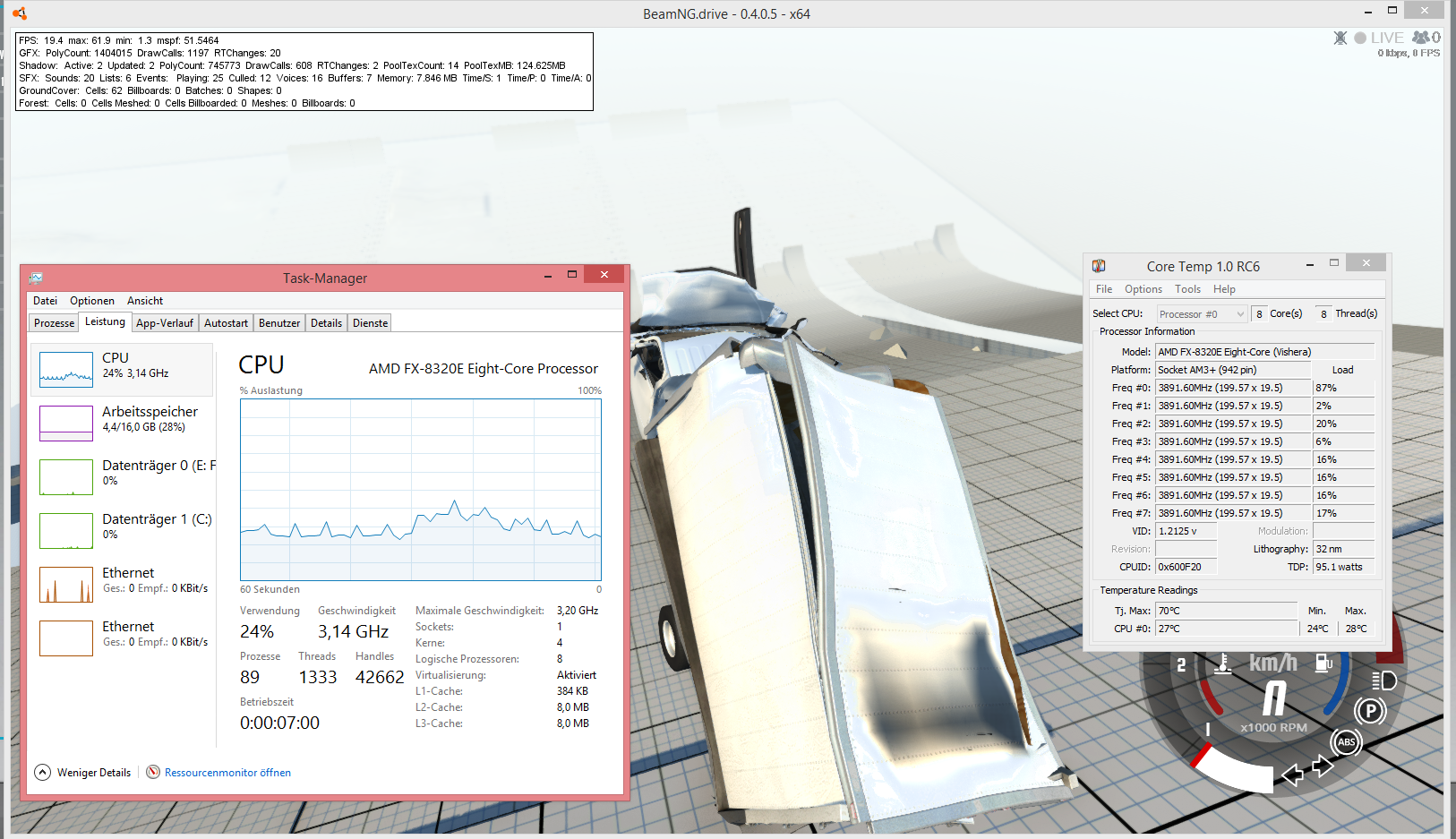Click the right turn signal arrow on gauge
Viewport: 1456px width, 839px height.
[x=1323, y=766]
